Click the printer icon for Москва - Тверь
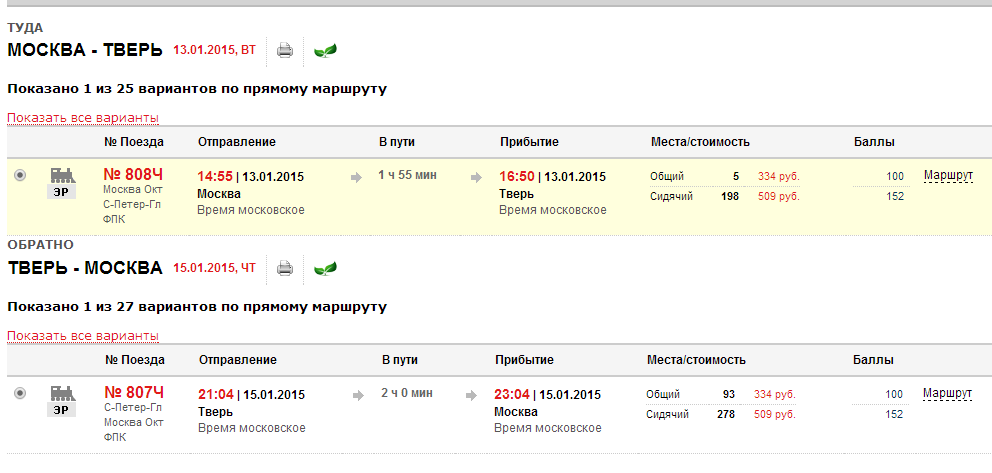 (x=285, y=50)
